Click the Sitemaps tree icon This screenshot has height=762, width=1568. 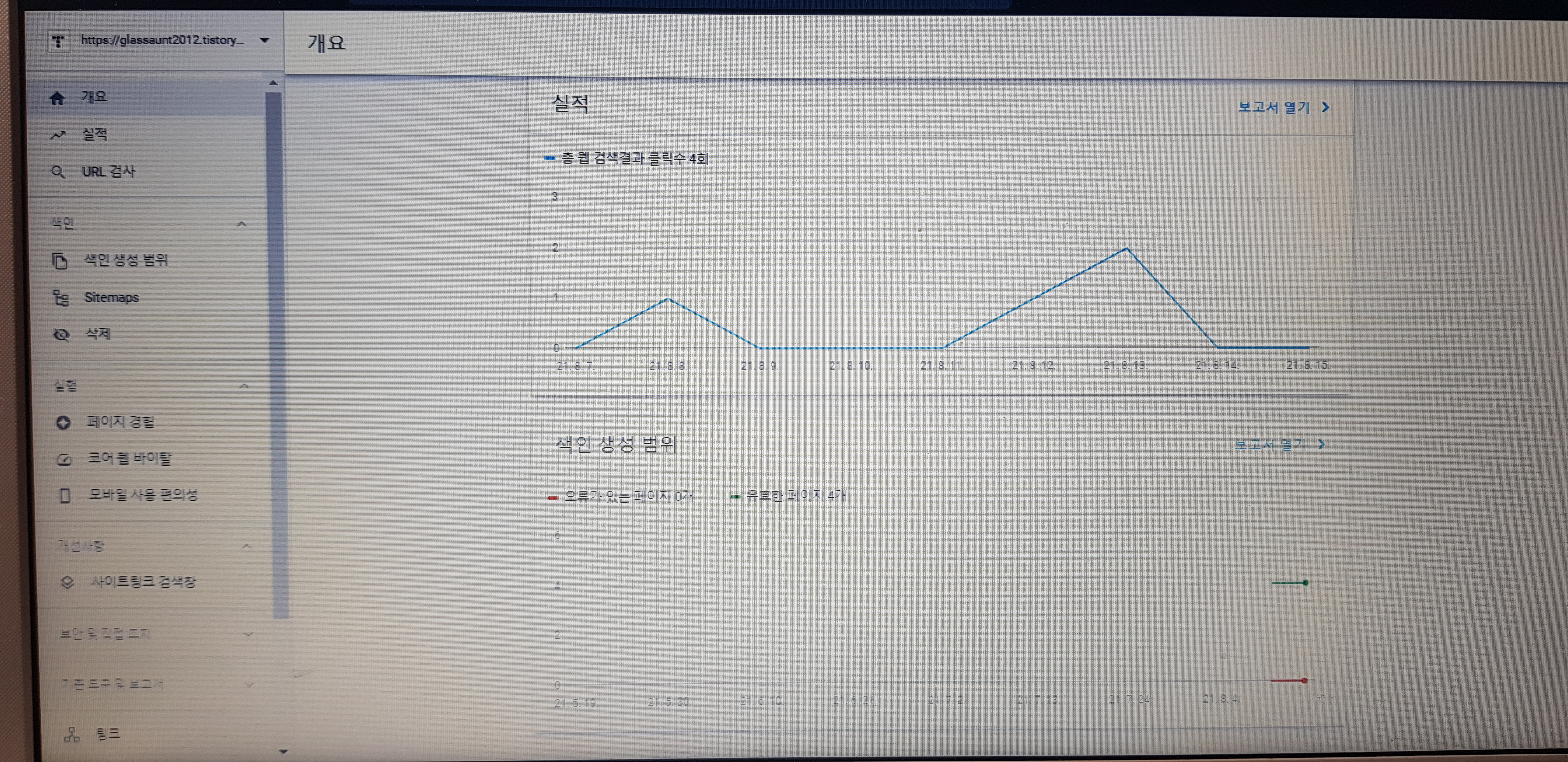click(60, 298)
